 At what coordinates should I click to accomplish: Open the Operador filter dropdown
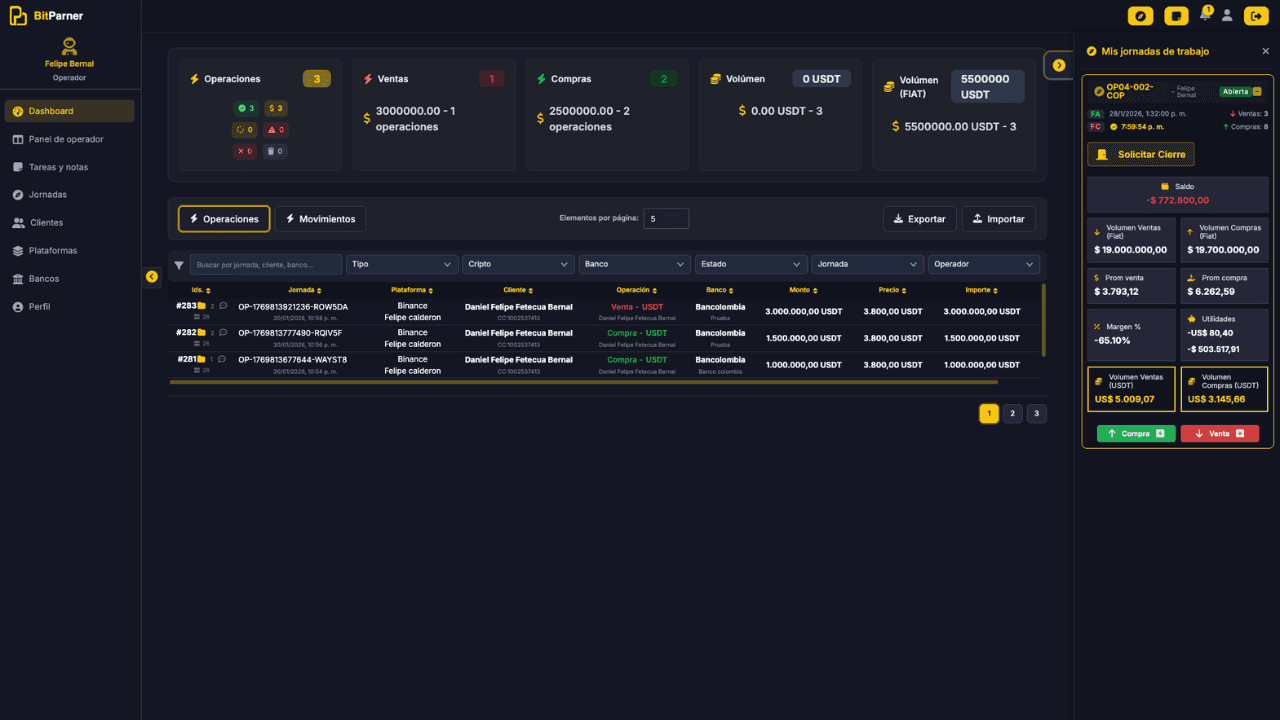pos(984,265)
